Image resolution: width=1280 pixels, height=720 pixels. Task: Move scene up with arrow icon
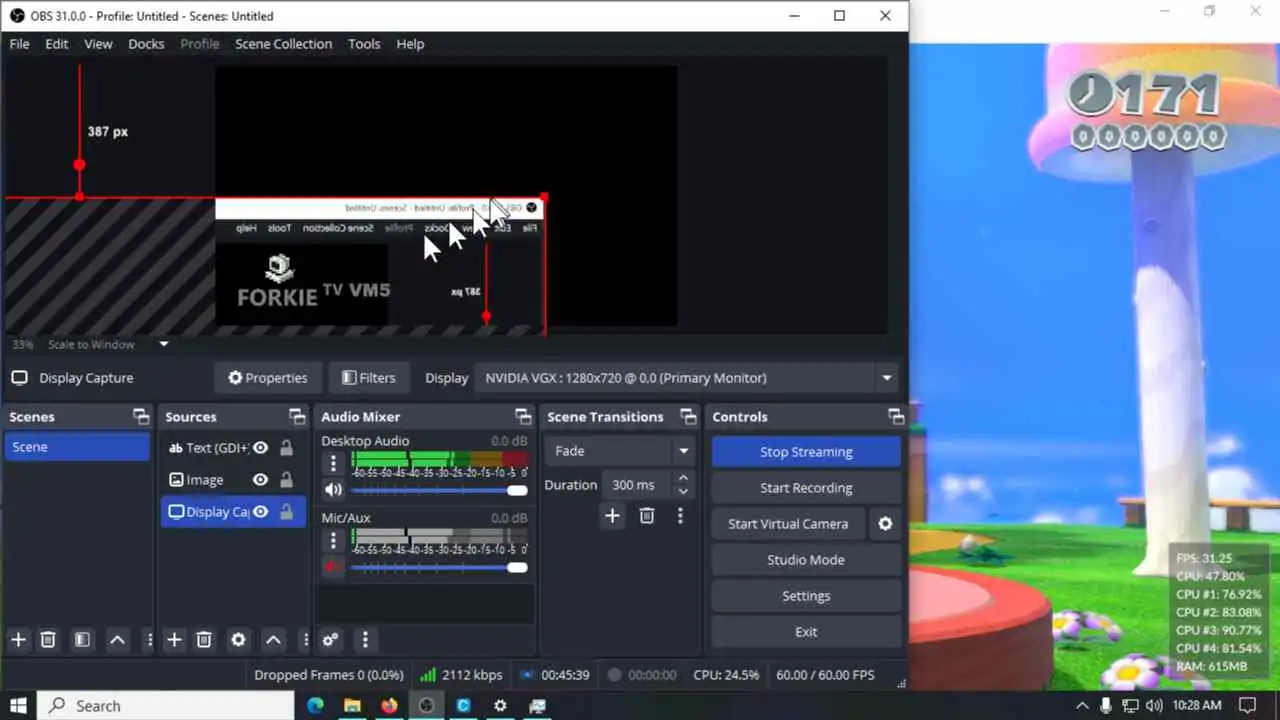point(117,640)
